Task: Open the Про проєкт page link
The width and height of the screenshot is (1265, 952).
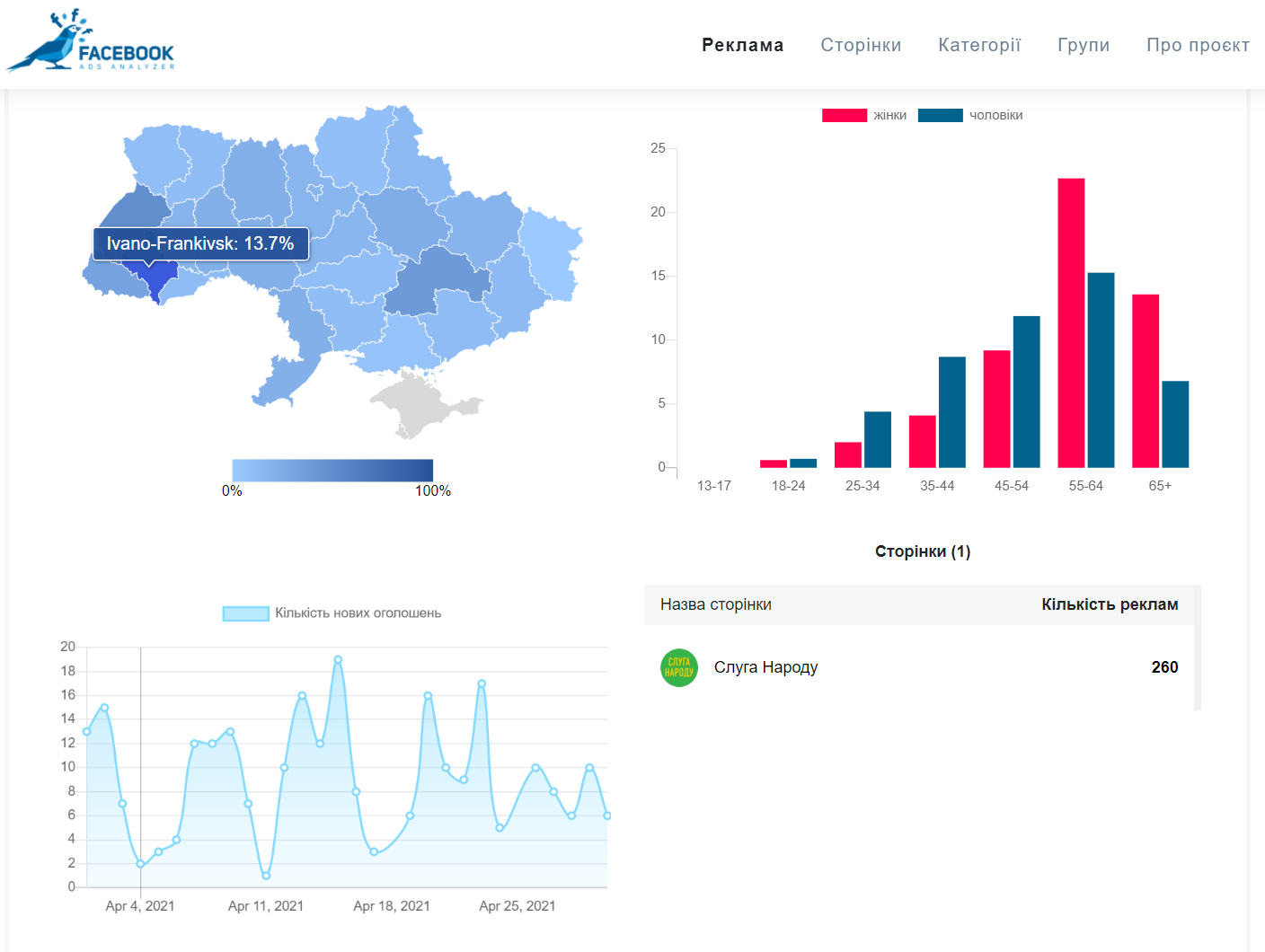Action: pos(1198,45)
